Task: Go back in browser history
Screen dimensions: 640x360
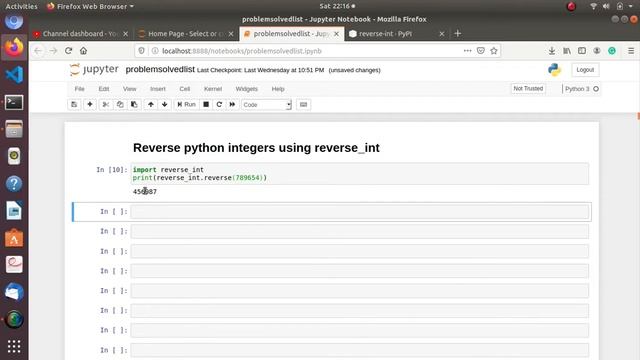Action: [38, 51]
